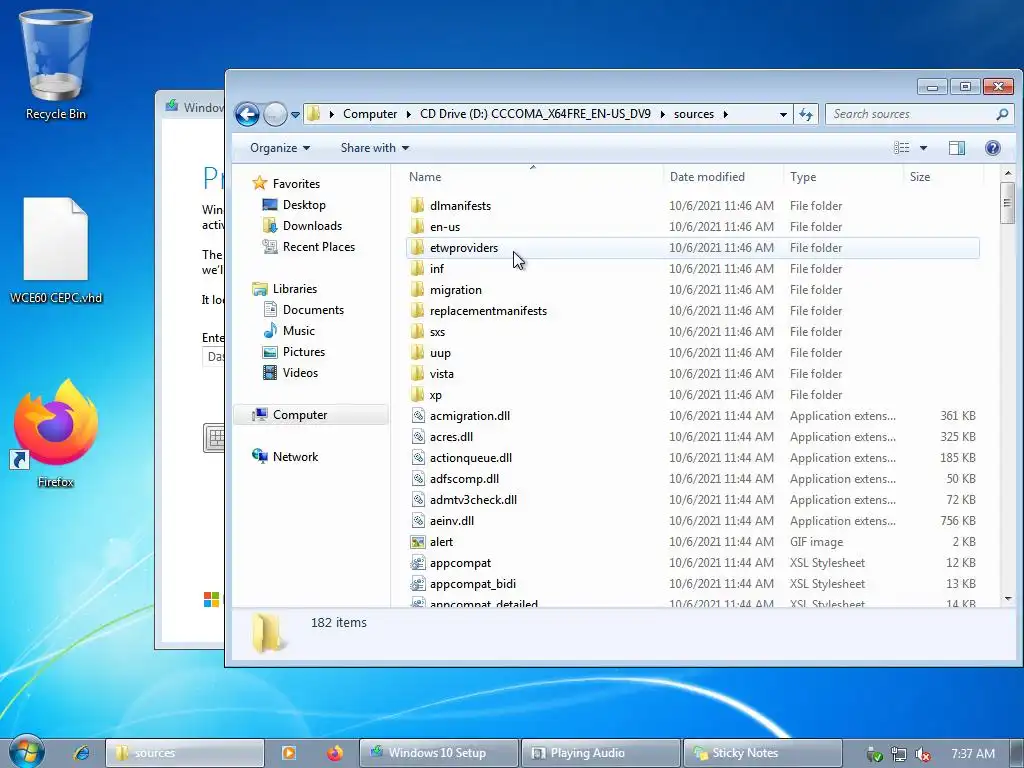
Task: Select Recent Places in the navigation pane
Action: [x=319, y=246]
